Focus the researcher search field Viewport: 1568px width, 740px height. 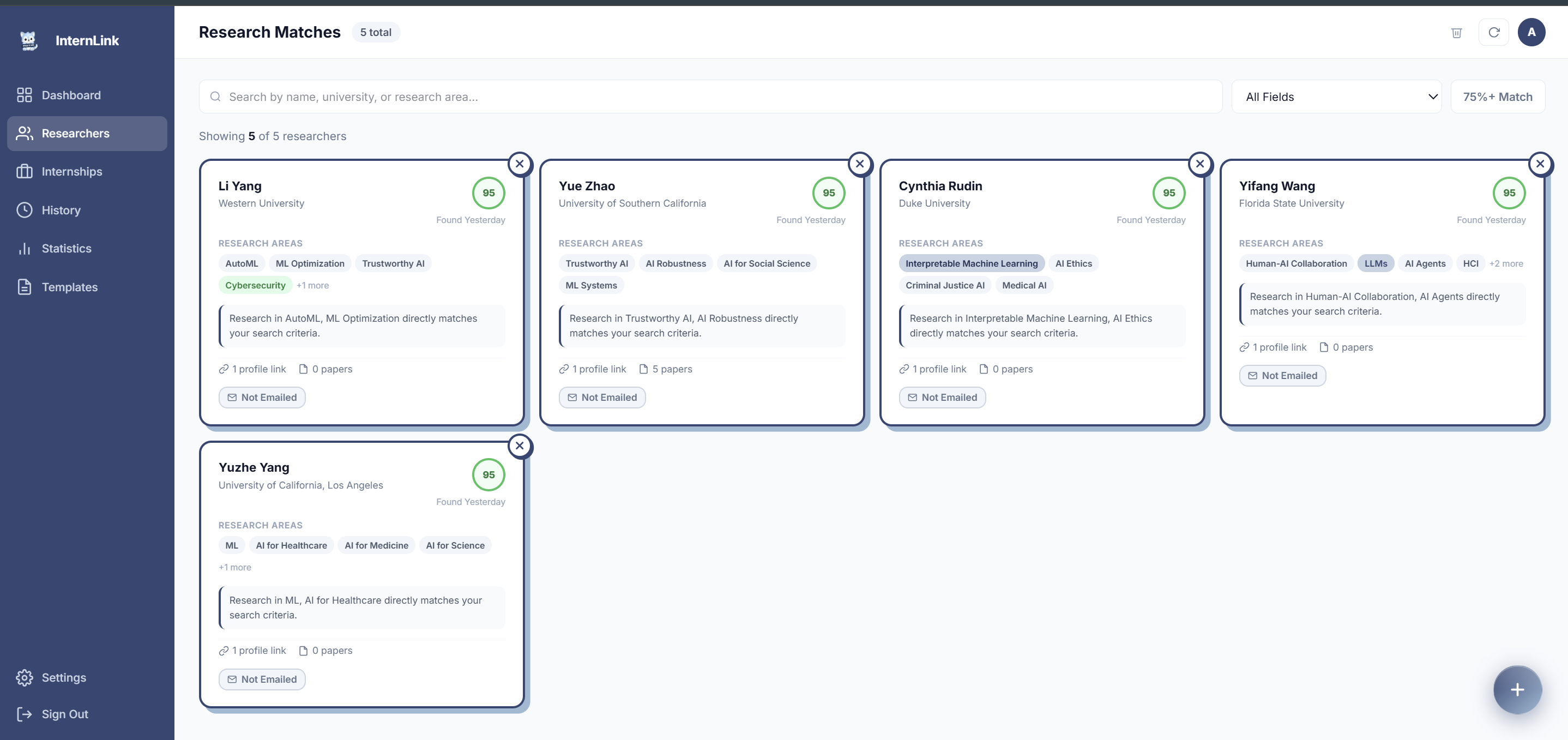point(710,97)
